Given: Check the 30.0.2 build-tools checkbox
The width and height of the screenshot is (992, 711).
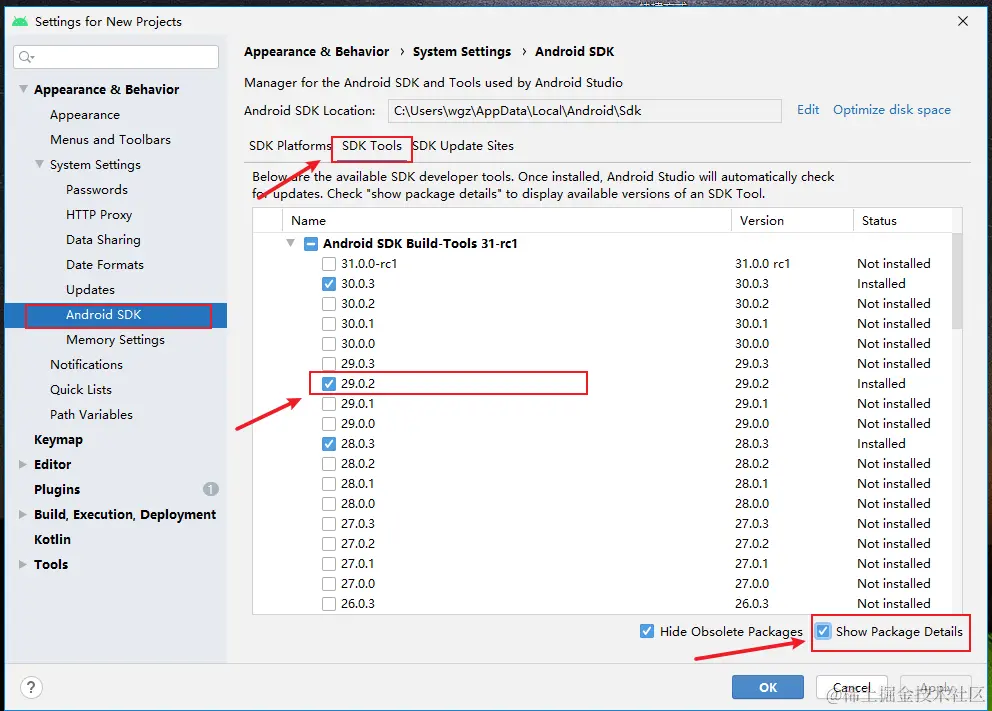Looking at the screenshot, I should [x=329, y=304].
